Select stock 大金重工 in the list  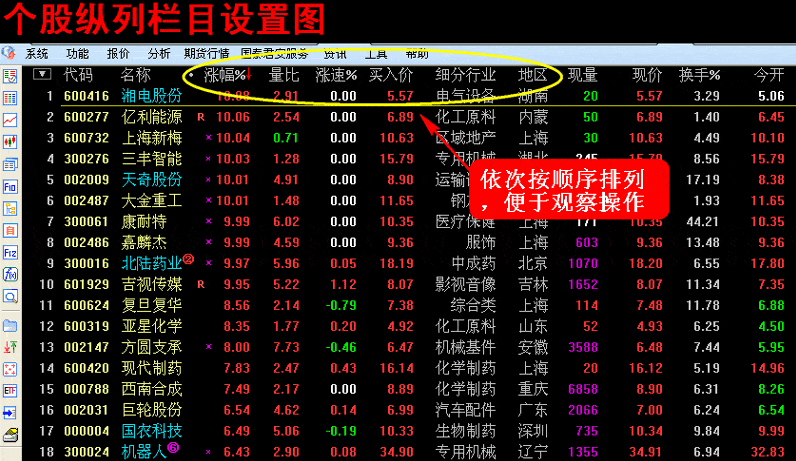pos(151,201)
